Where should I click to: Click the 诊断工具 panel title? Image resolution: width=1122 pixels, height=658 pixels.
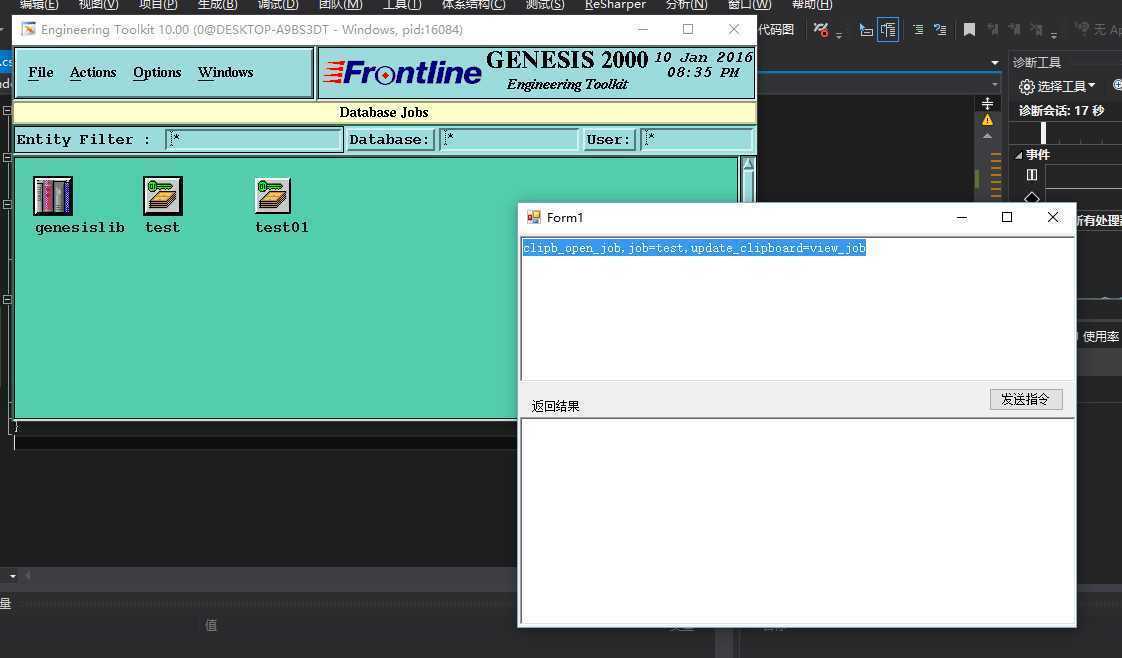coord(1037,63)
